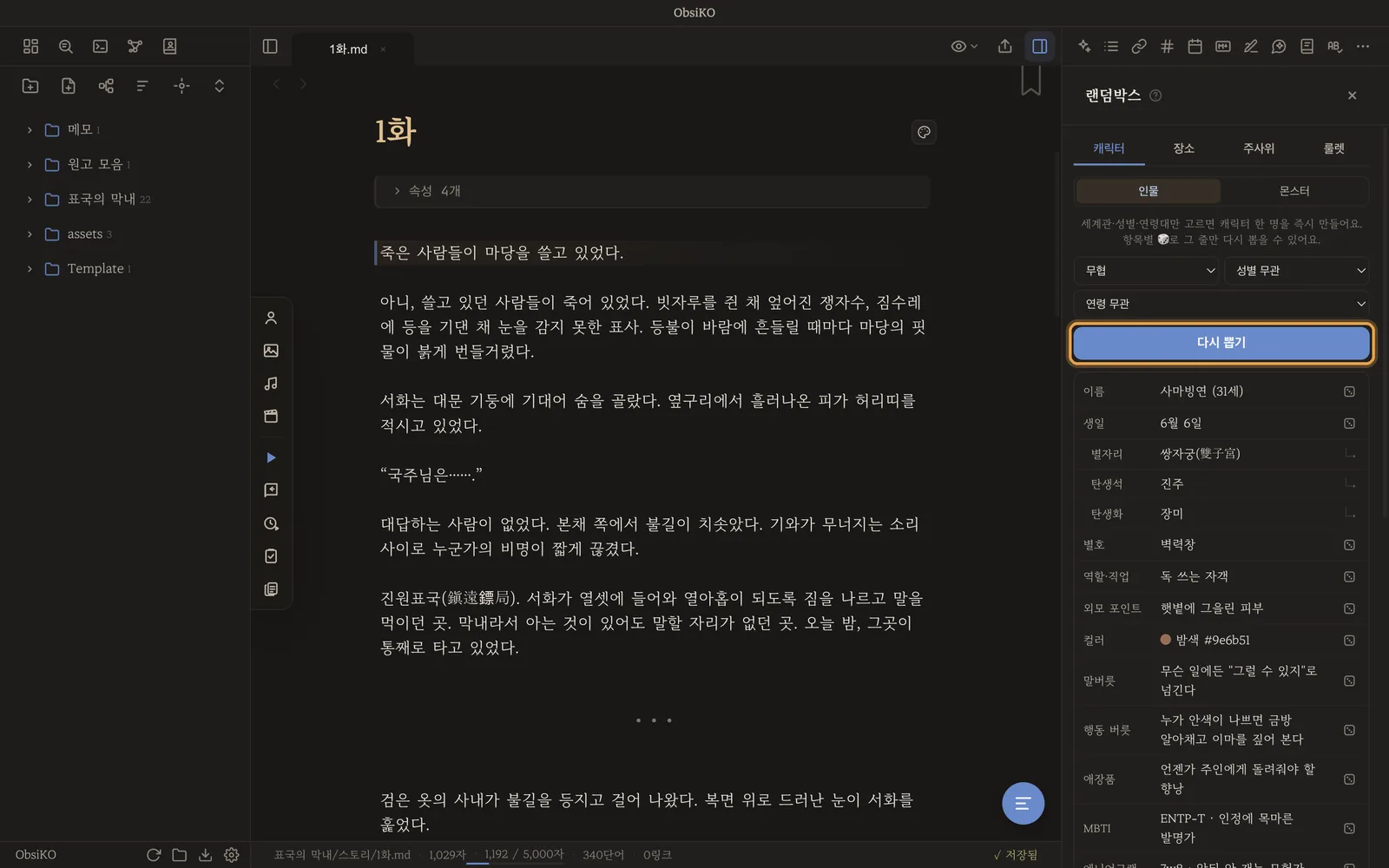The height and width of the screenshot is (868, 1389).
Task: Open the dashboard grid icon
Action: pyautogui.click(x=30, y=47)
